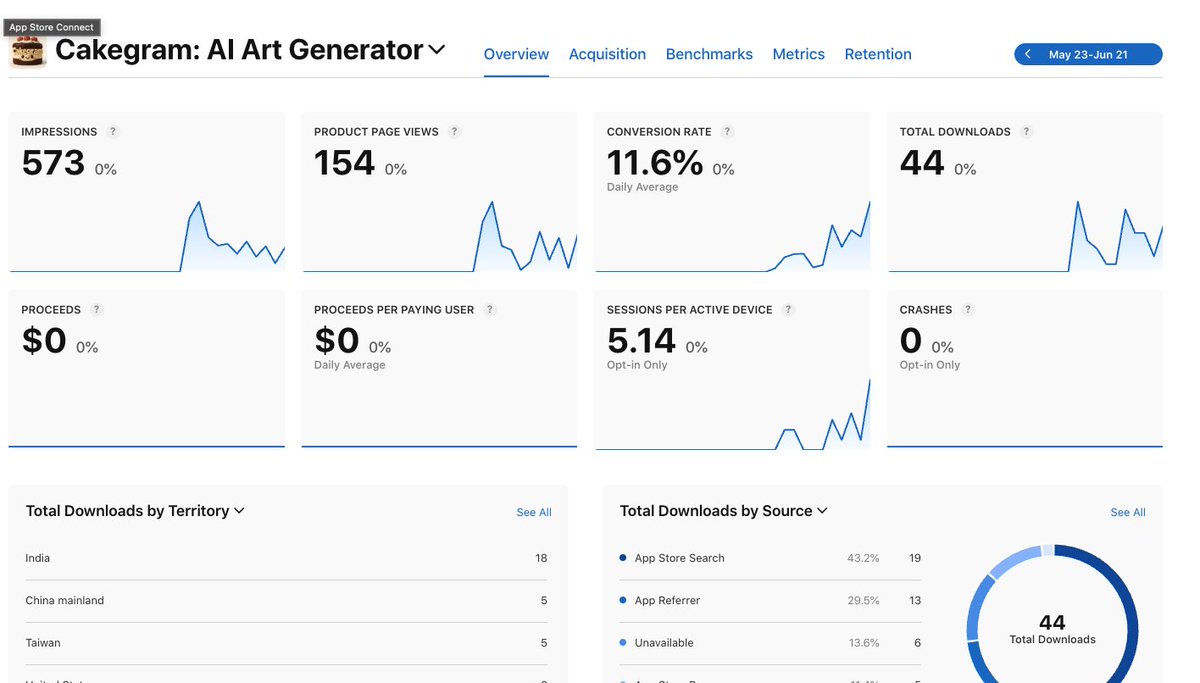
Task: Select the China mainland row
Action: click(x=286, y=600)
